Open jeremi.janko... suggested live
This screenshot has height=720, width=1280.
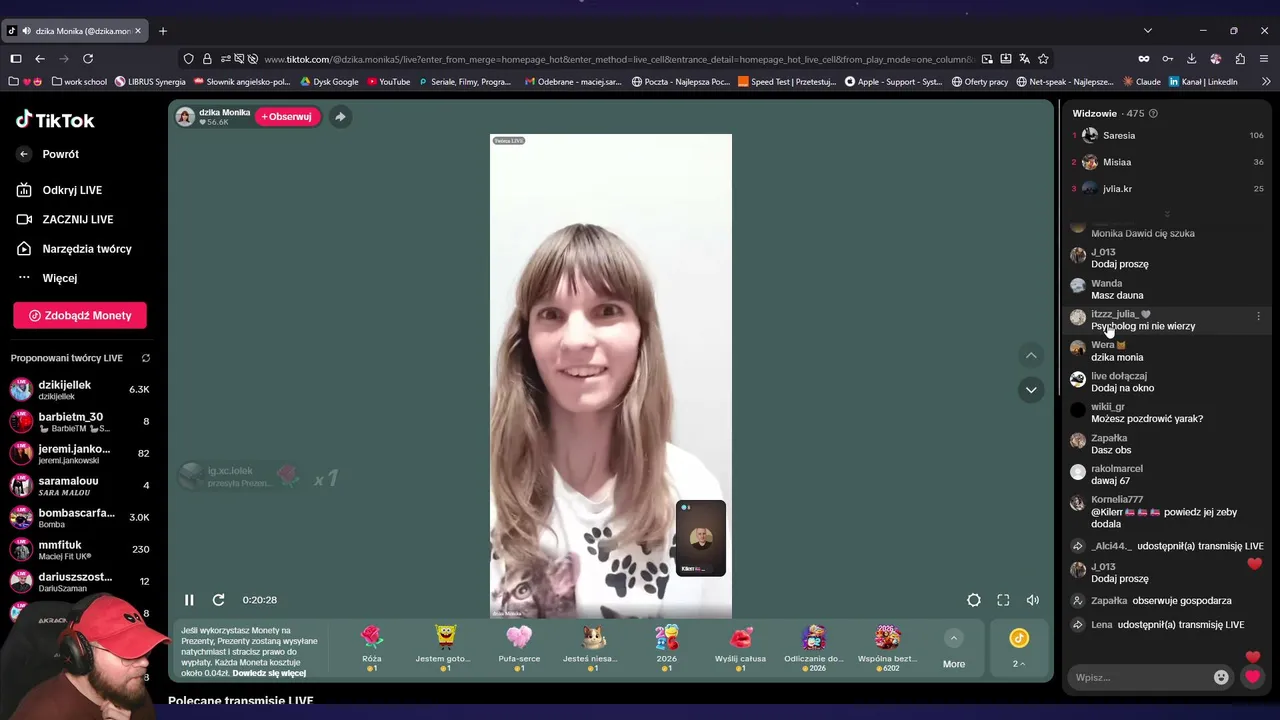pyautogui.click(x=80, y=454)
